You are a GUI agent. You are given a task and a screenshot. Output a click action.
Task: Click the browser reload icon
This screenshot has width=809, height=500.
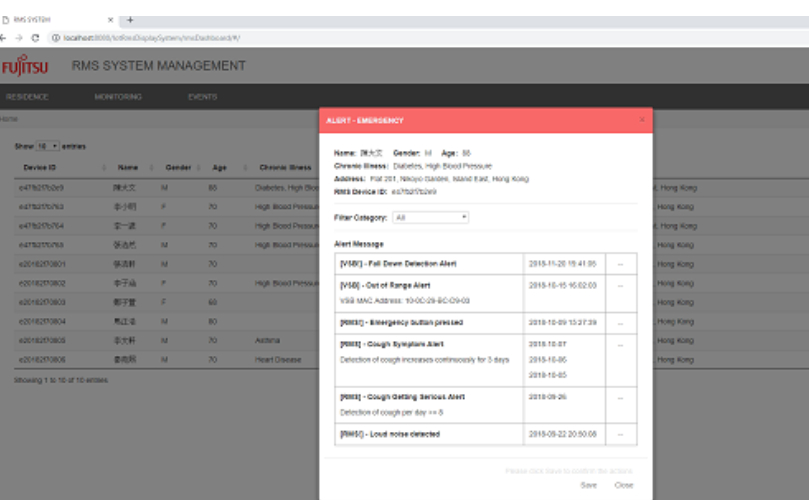click(36, 37)
